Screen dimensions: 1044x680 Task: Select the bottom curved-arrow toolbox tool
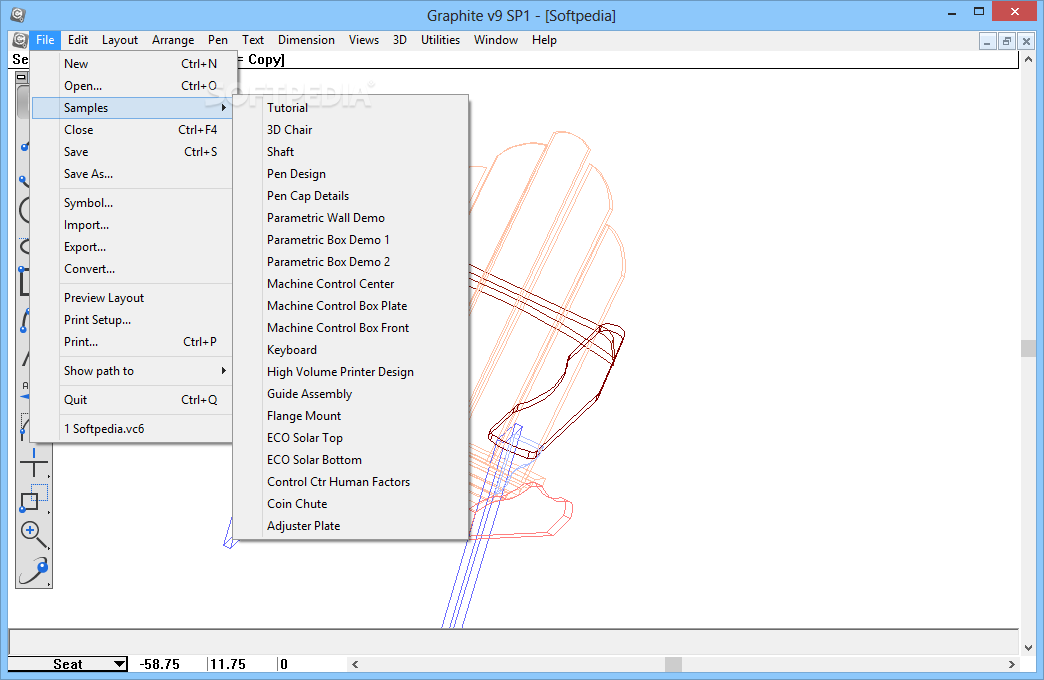(33, 570)
